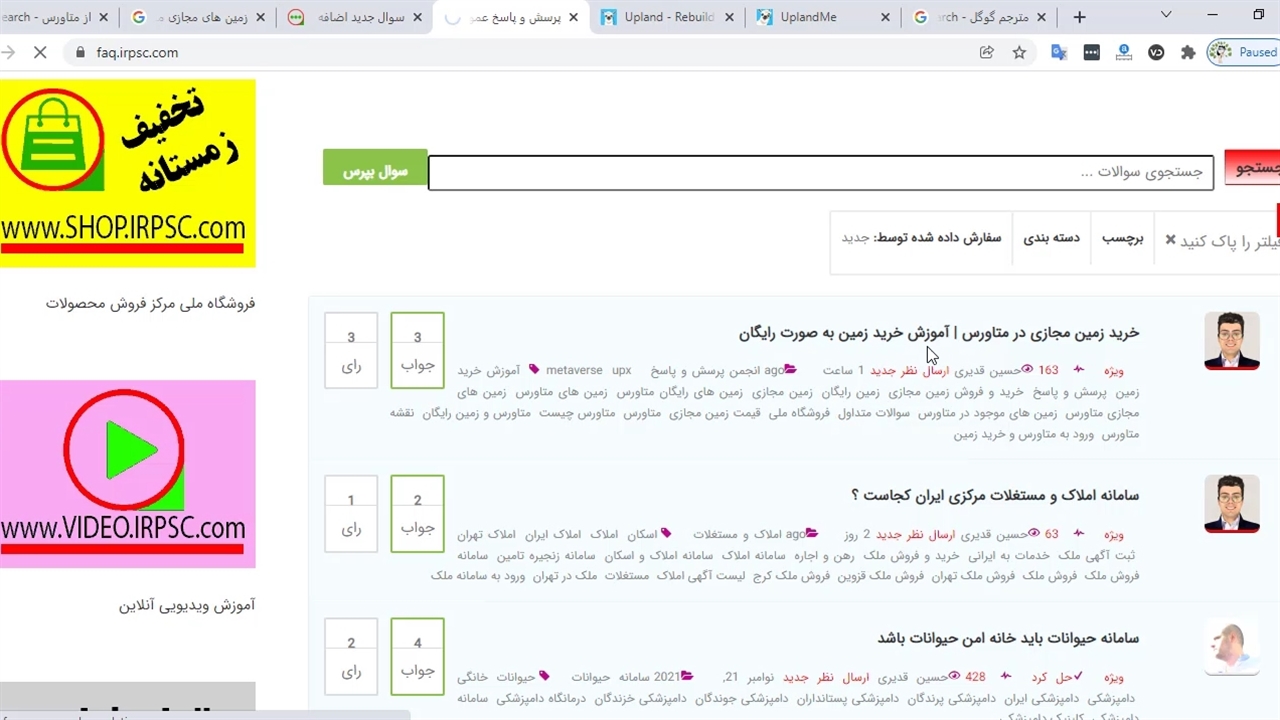Bookmark this page with the star icon
Viewport: 1280px width, 720px height.
(x=1019, y=52)
